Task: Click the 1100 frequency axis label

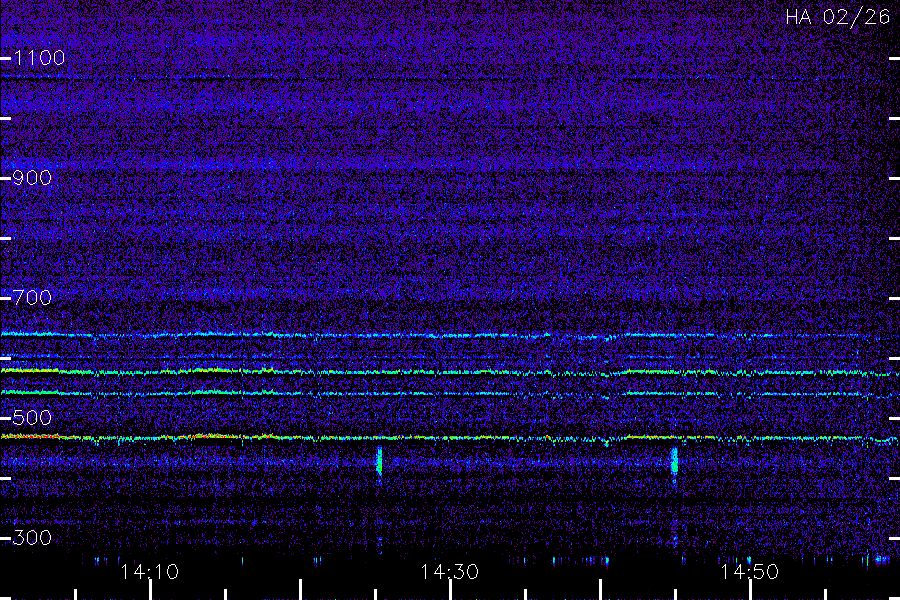Action: click(x=39, y=58)
